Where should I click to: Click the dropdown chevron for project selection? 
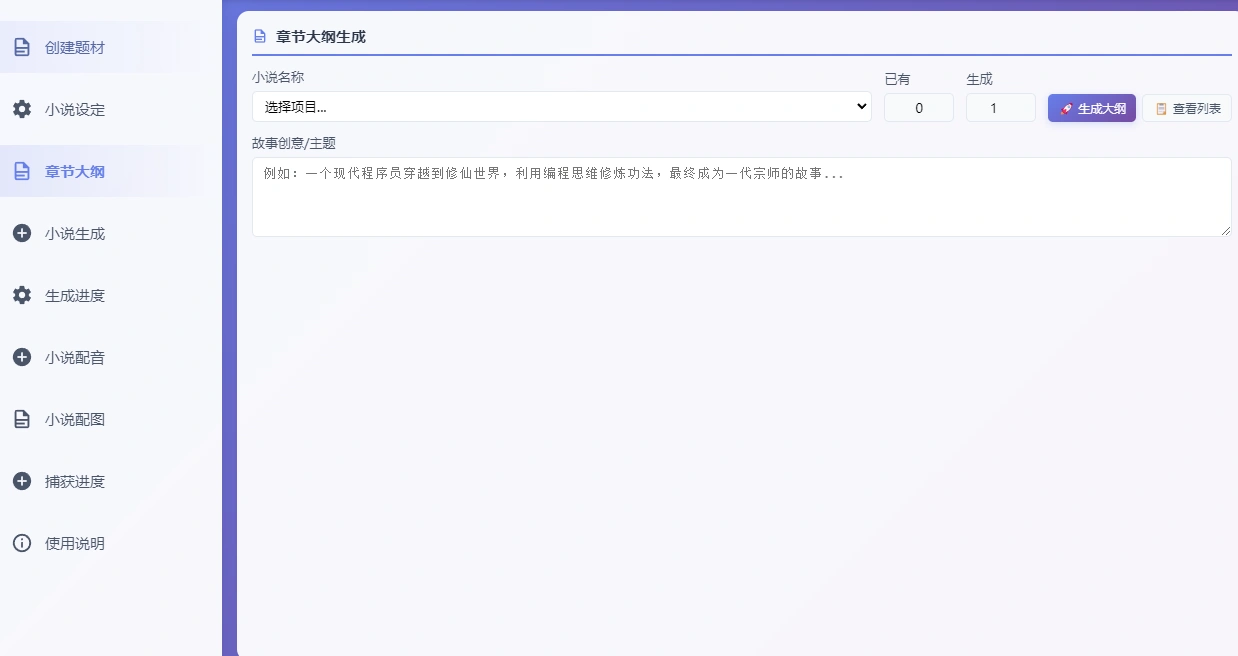pyautogui.click(x=861, y=107)
